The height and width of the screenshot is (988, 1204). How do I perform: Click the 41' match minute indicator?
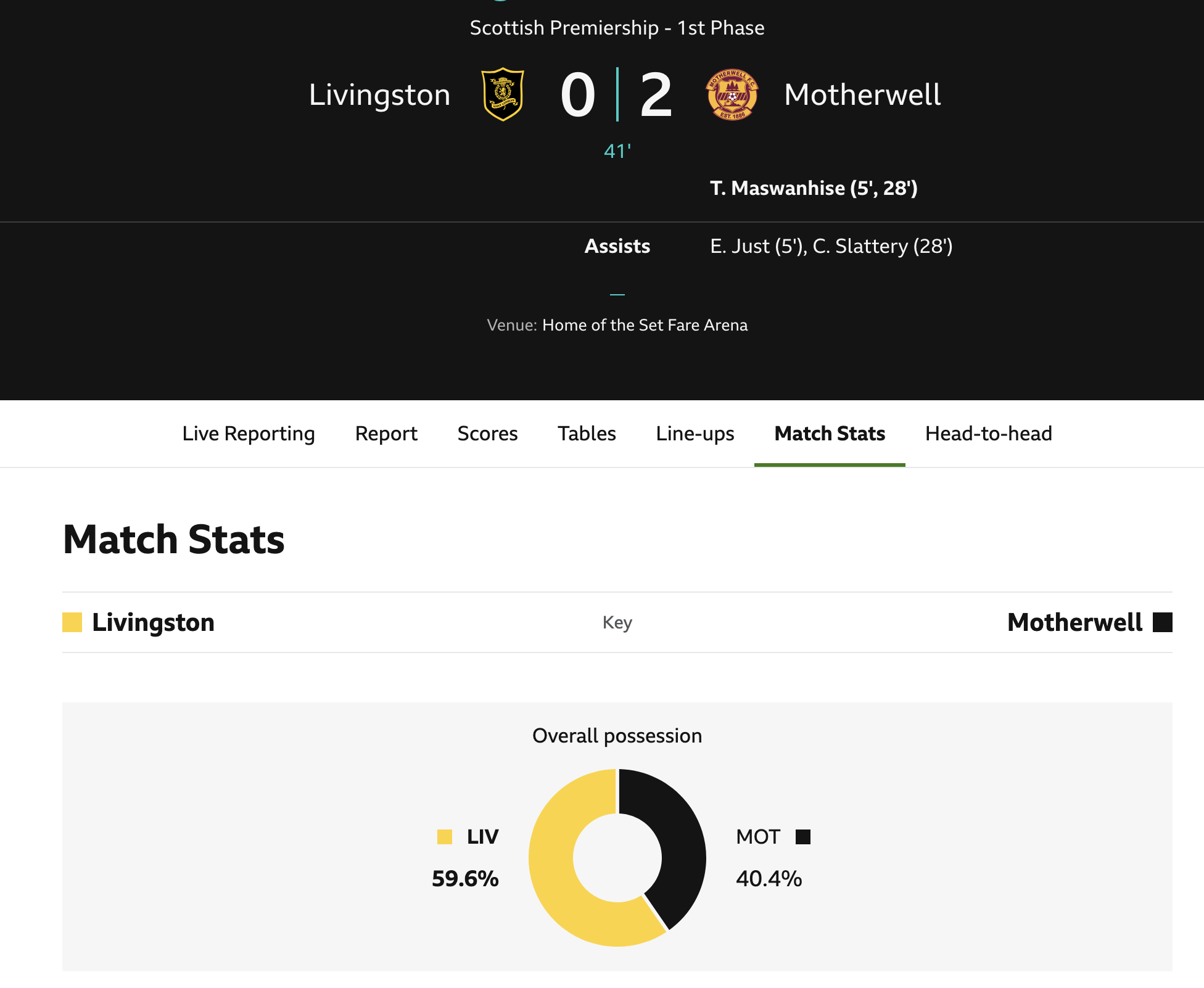(617, 151)
